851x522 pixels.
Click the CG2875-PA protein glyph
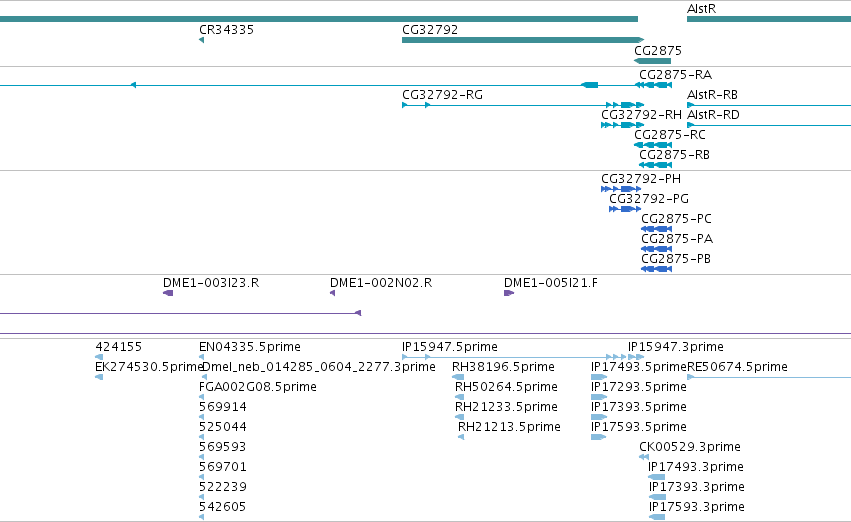[x=656, y=250]
